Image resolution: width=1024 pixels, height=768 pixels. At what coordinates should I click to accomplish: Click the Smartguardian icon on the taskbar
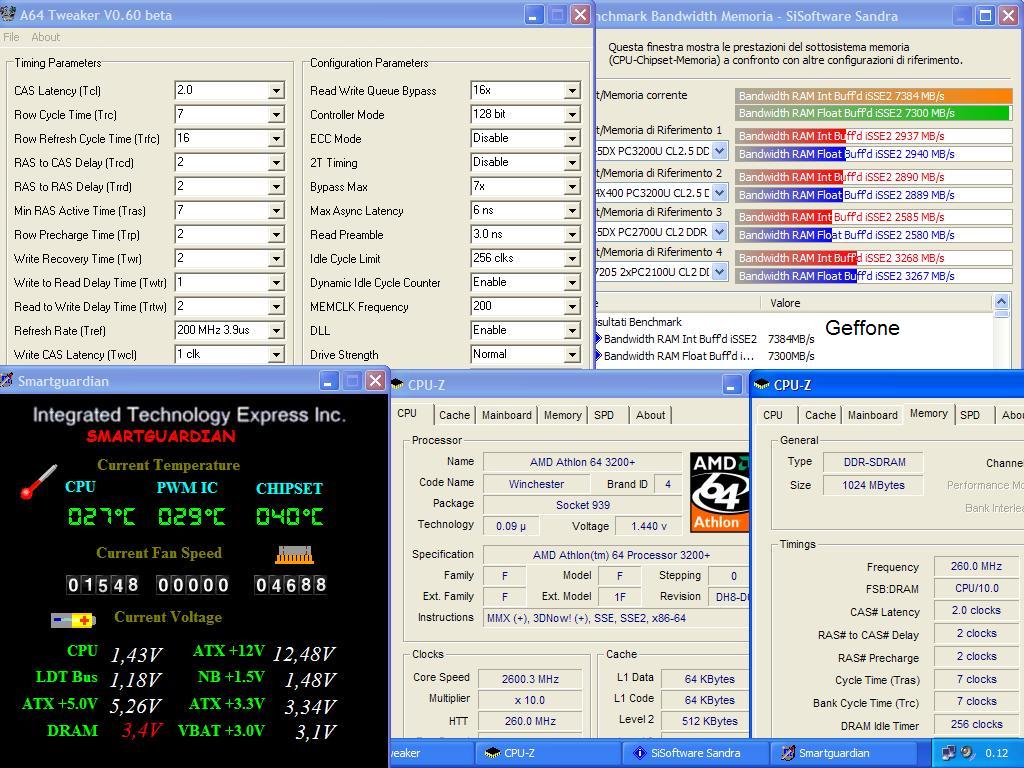tap(788, 753)
